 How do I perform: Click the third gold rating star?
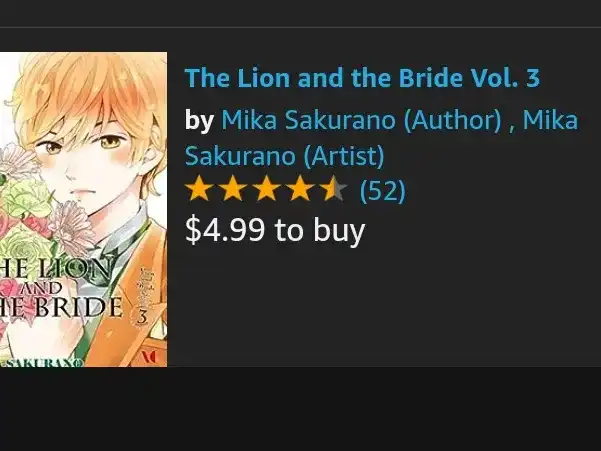point(266,189)
